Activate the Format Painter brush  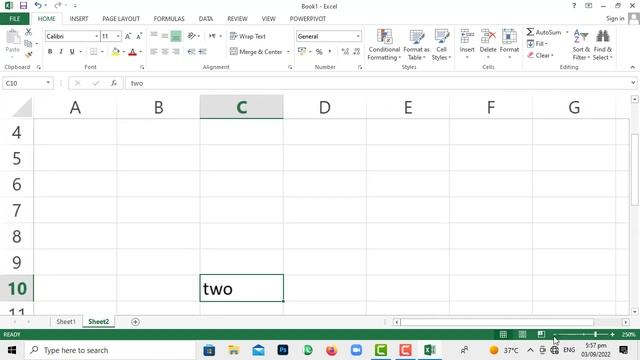[28, 54]
